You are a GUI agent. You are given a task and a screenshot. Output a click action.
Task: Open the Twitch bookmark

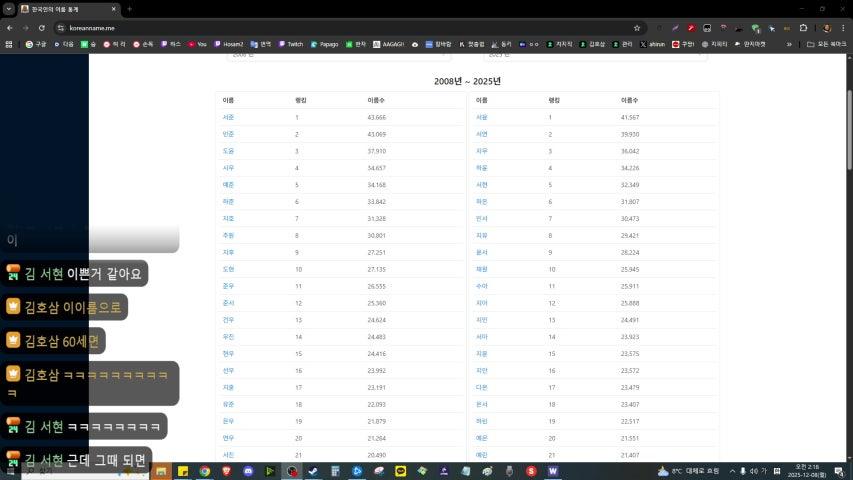pyautogui.click(x=290, y=44)
